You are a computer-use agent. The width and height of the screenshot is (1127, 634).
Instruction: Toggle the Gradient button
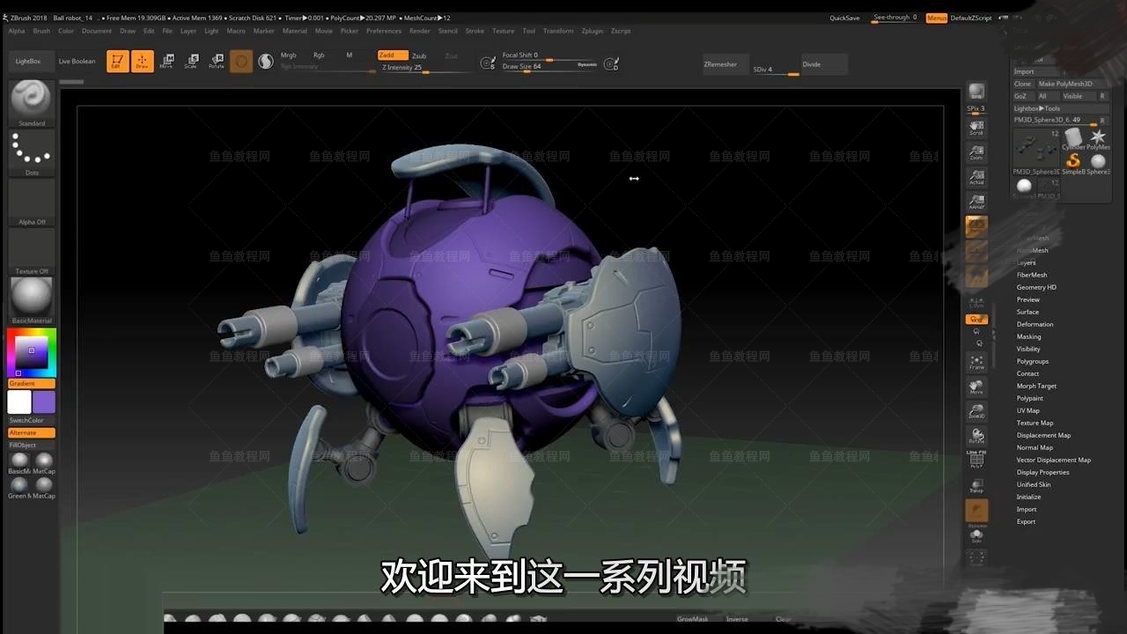(x=31, y=384)
